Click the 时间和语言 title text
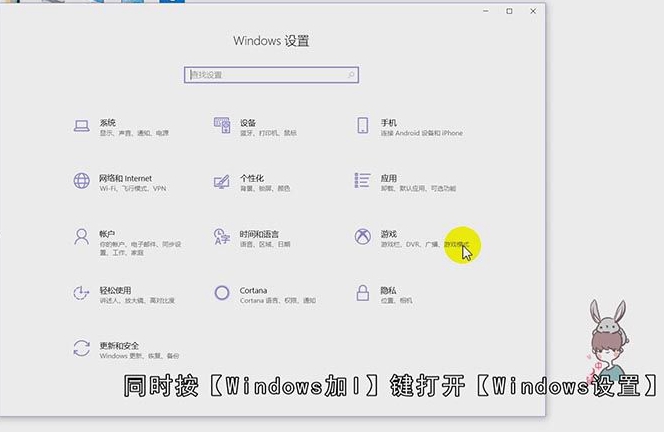Image resolution: width=664 pixels, height=432 pixels. 259,234
